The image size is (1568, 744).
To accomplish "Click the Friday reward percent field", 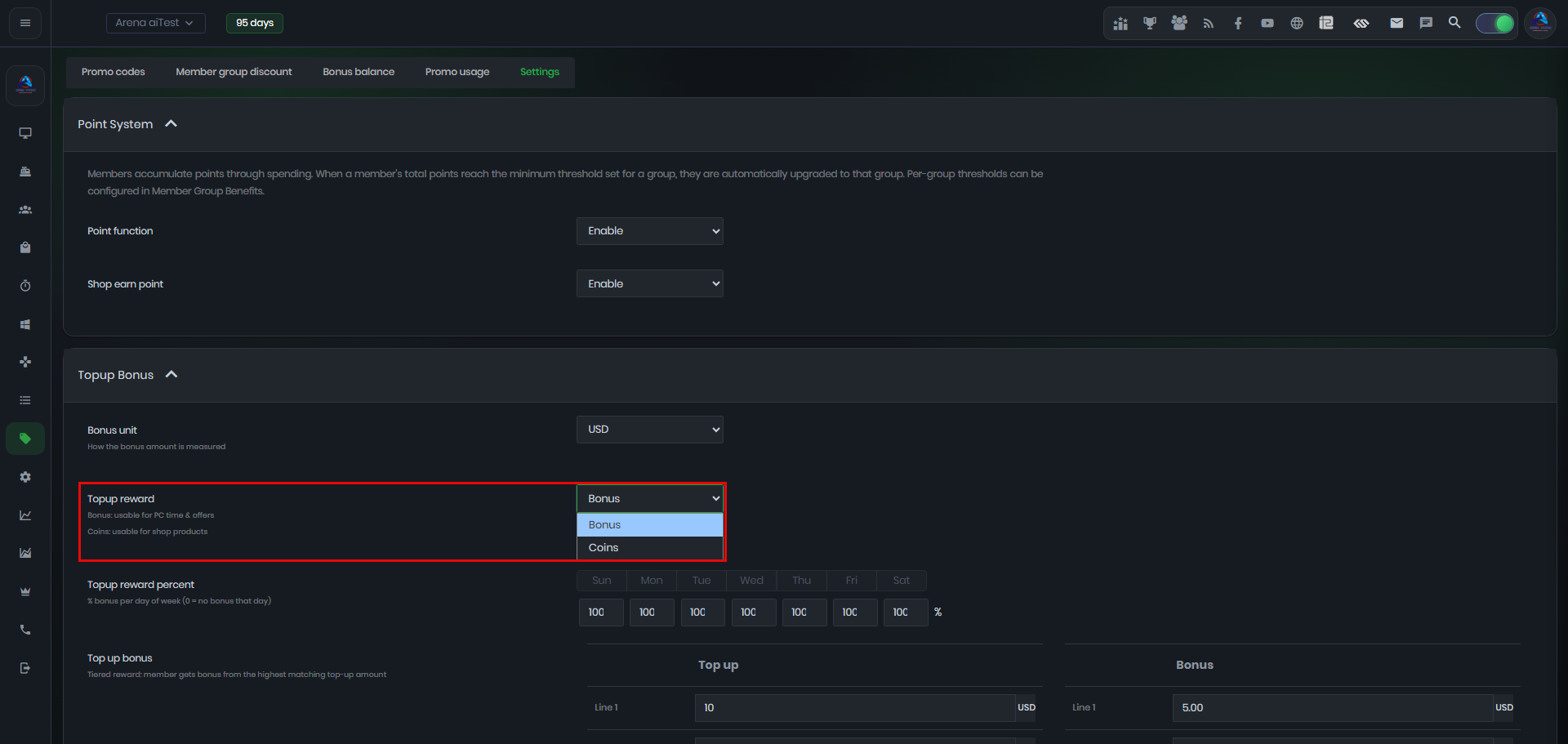I will (x=854, y=613).
